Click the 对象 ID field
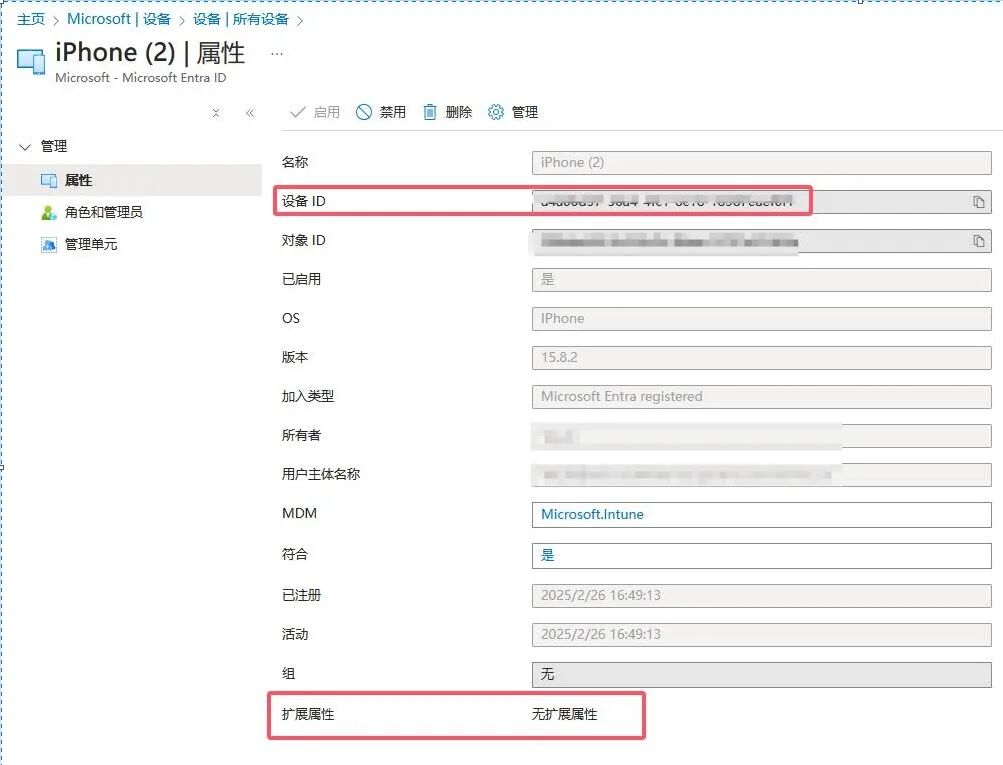1003x765 pixels. click(761, 241)
